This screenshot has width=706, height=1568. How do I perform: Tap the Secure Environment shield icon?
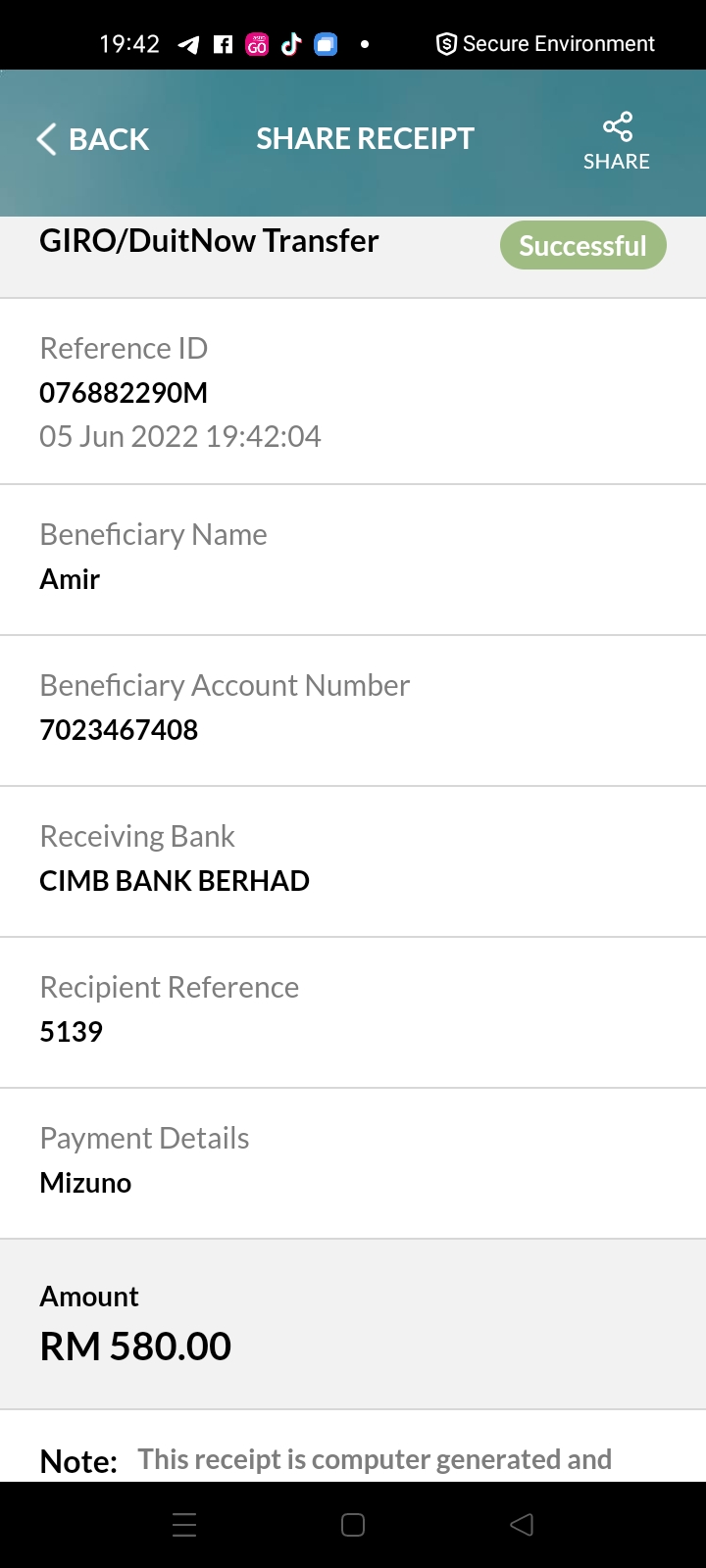pyautogui.click(x=446, y=44)
